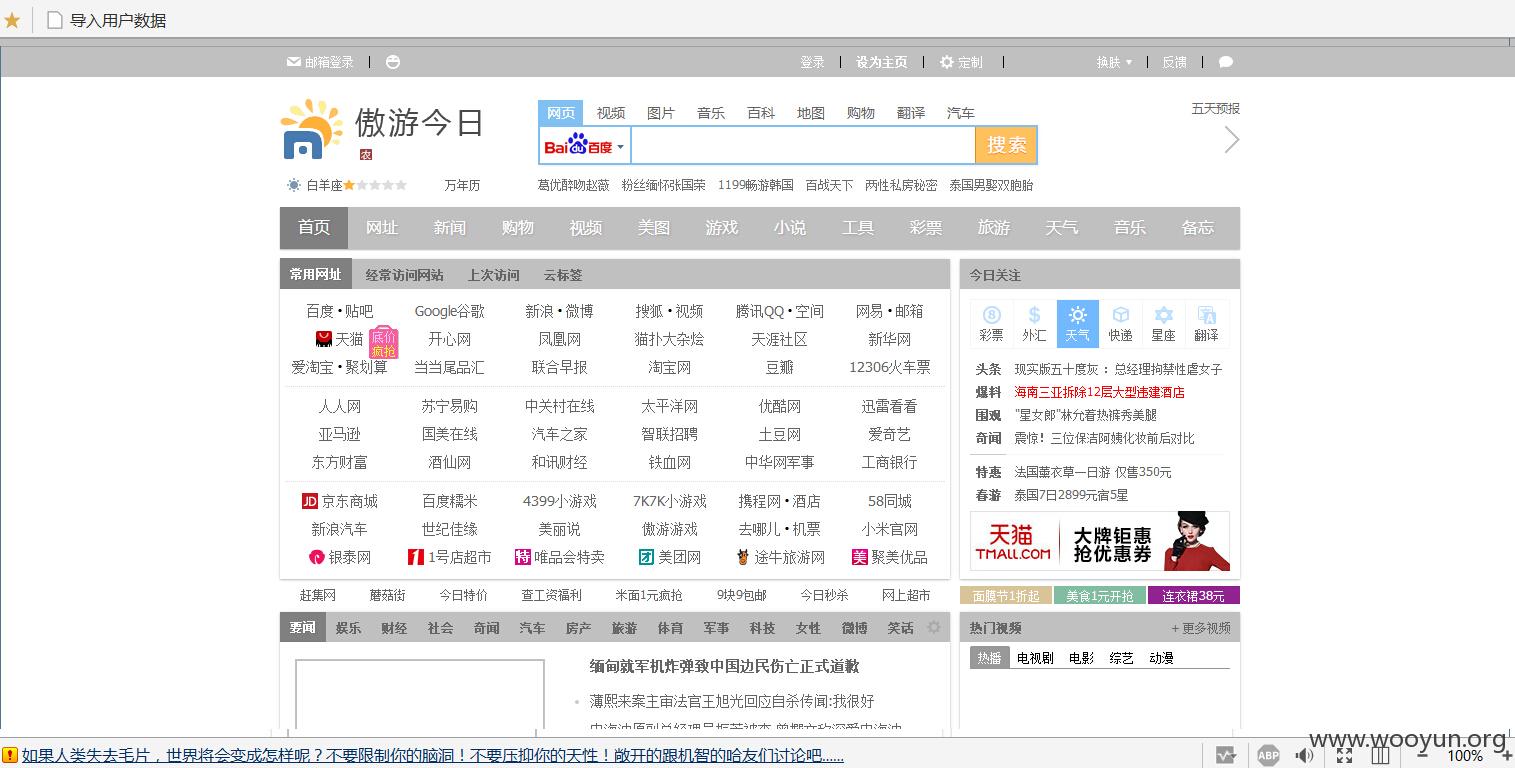Screen dimensions: 1515x768
Task: Click the news tab settings gear
Action: (934, 628)
